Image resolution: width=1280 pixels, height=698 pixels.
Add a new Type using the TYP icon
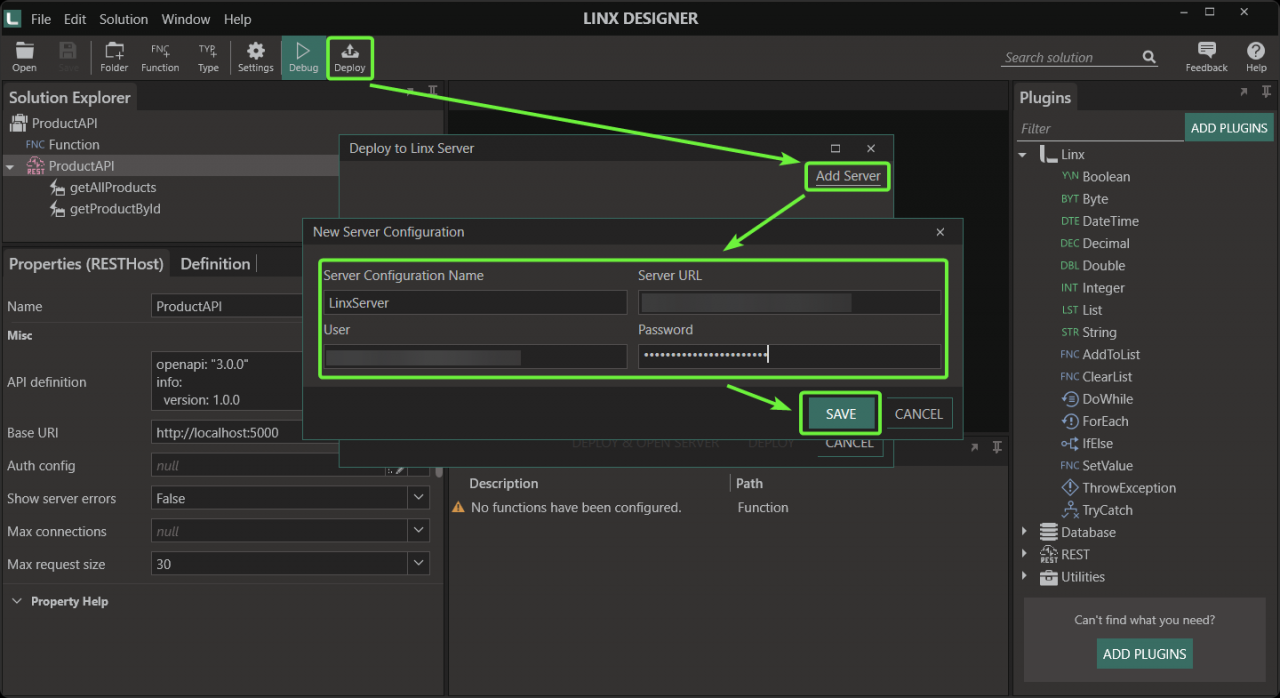[208, 57]
